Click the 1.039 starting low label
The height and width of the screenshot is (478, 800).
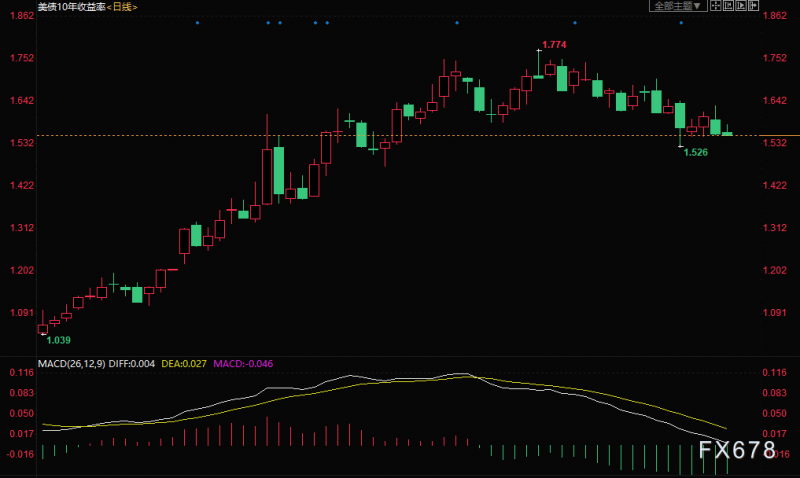pos(59,340)
